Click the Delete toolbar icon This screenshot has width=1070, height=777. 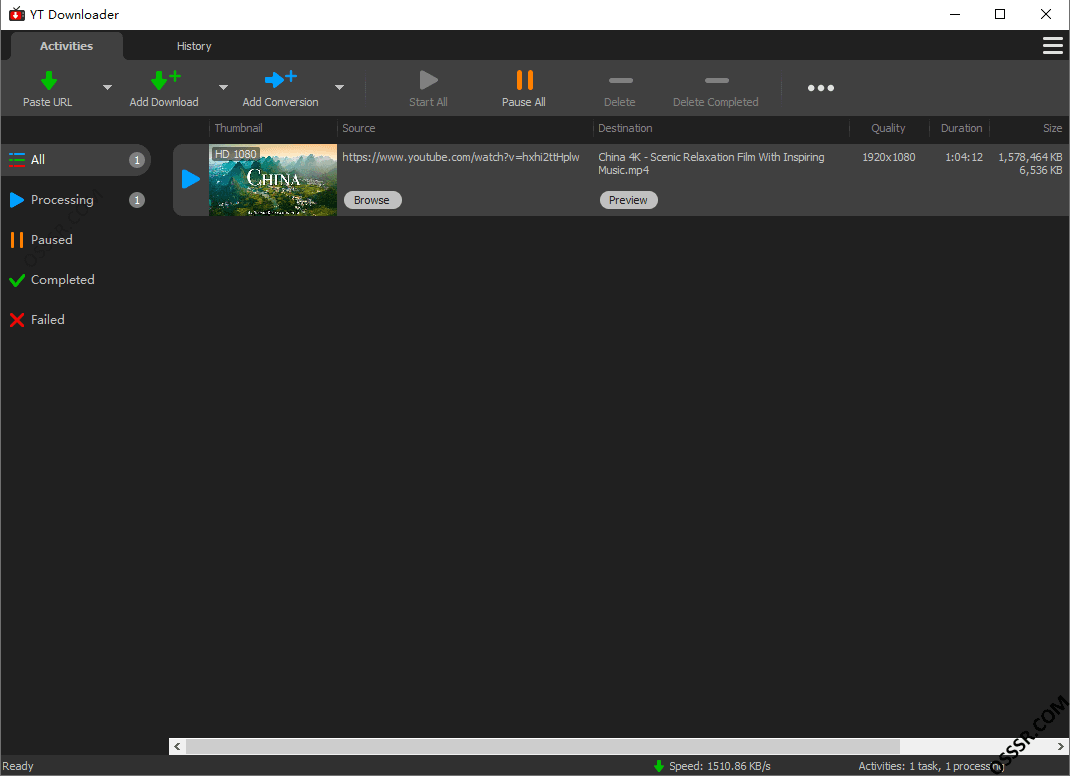620,80
